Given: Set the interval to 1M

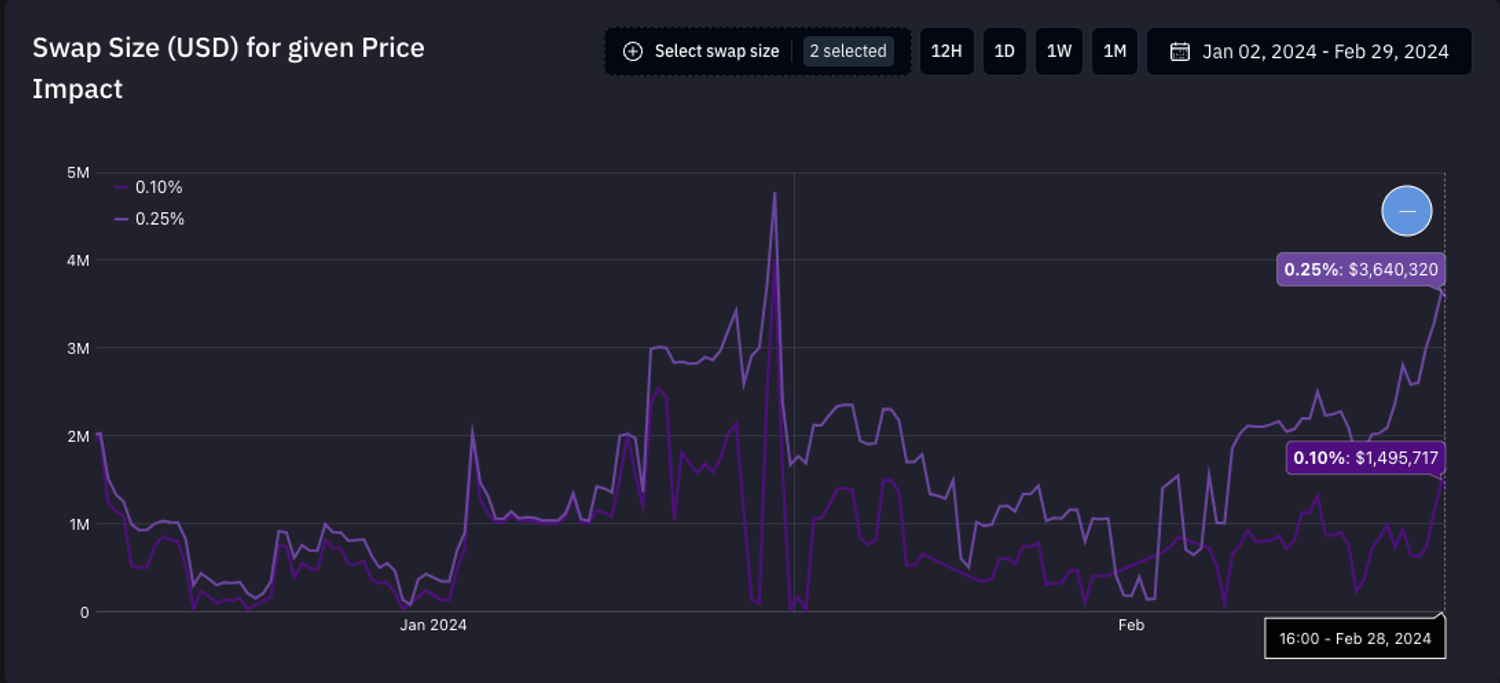Looking at the screenshot, I should click(1115, 51).
